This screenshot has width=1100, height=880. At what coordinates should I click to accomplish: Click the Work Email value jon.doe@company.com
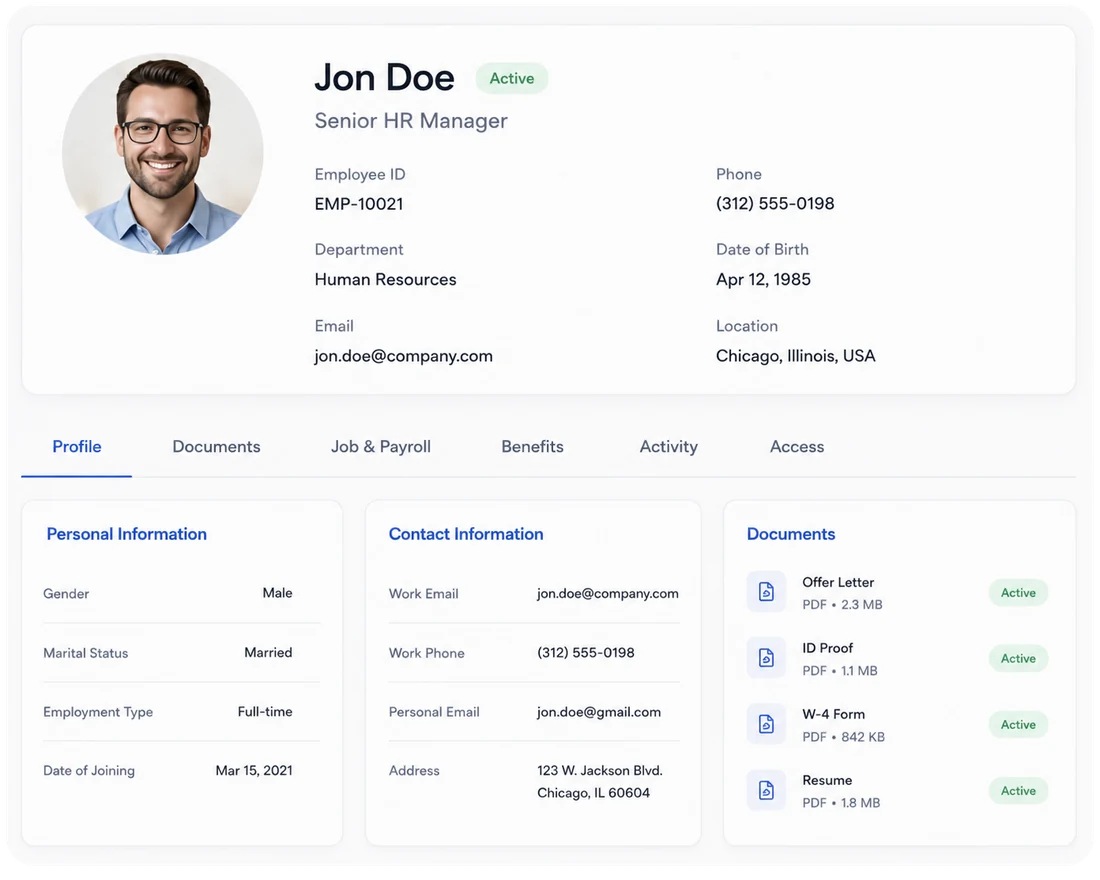608,594
